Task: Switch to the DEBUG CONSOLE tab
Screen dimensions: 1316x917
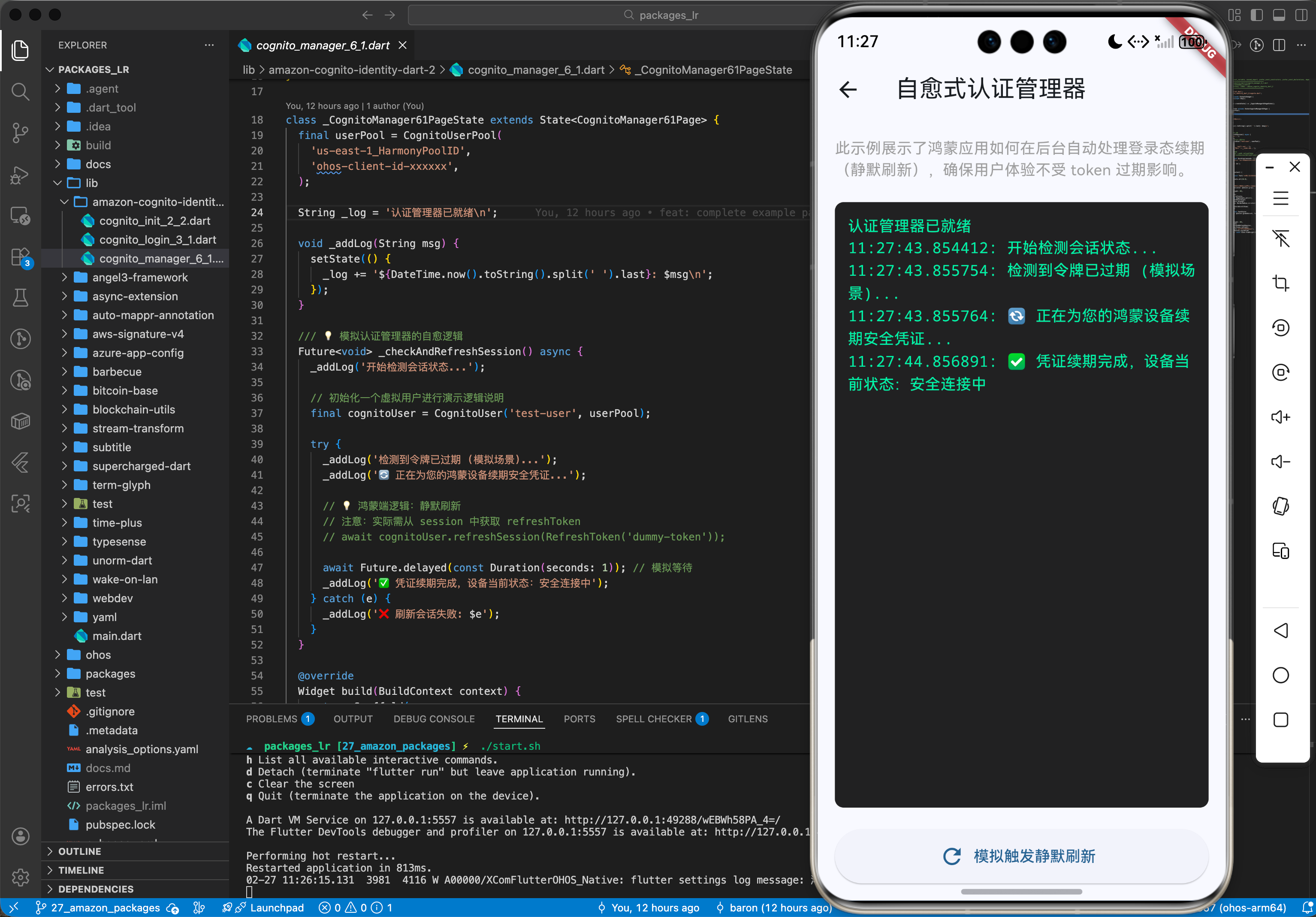Action: (x=434, y=719)
